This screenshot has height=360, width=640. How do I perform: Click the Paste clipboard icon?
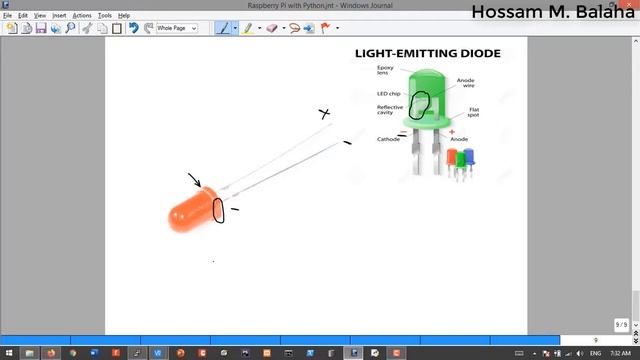click(x=117, y=28)
